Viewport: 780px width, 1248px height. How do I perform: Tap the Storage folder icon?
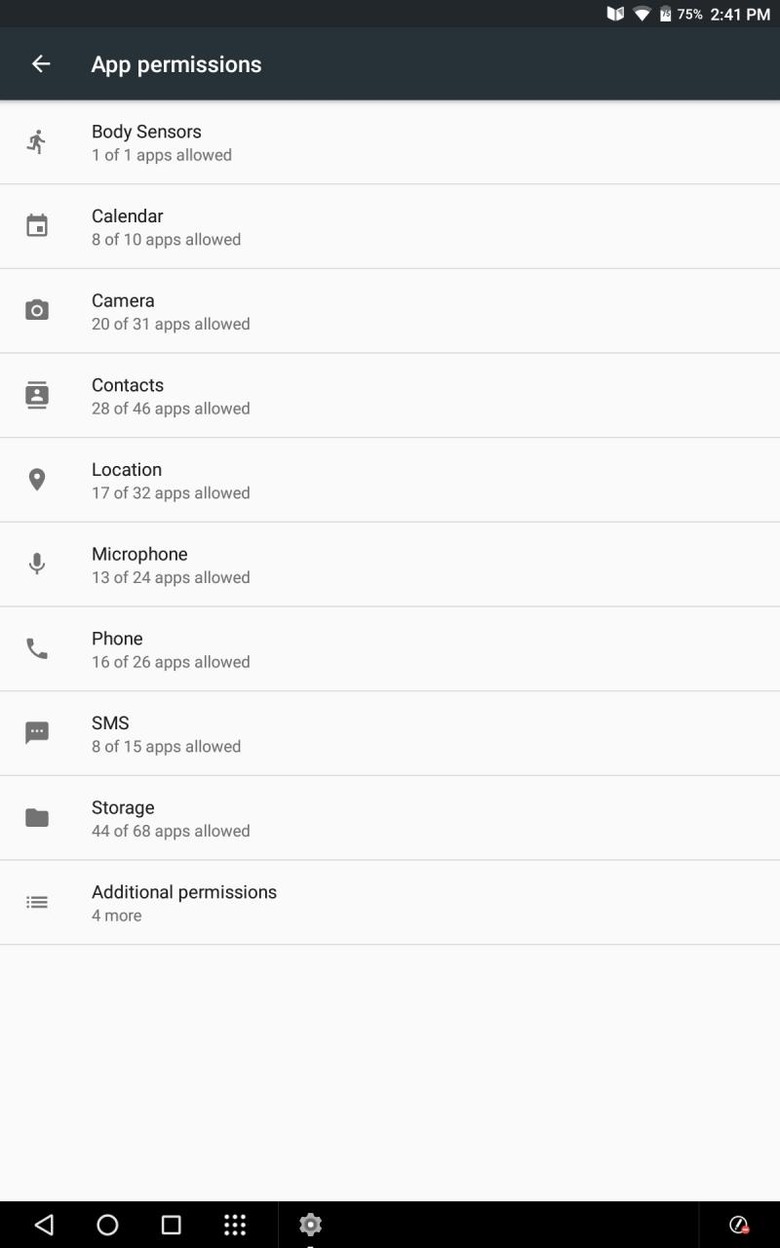(x=37, y=818)
